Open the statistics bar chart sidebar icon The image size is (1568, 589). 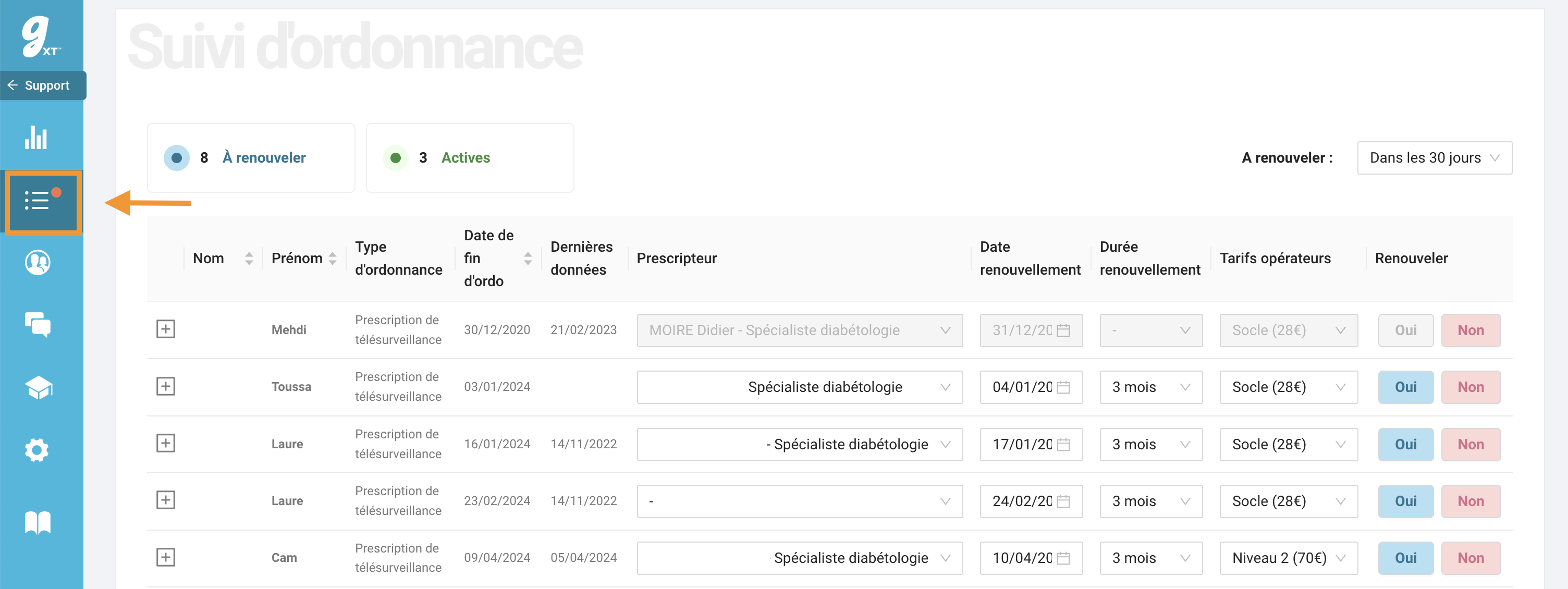36,138
